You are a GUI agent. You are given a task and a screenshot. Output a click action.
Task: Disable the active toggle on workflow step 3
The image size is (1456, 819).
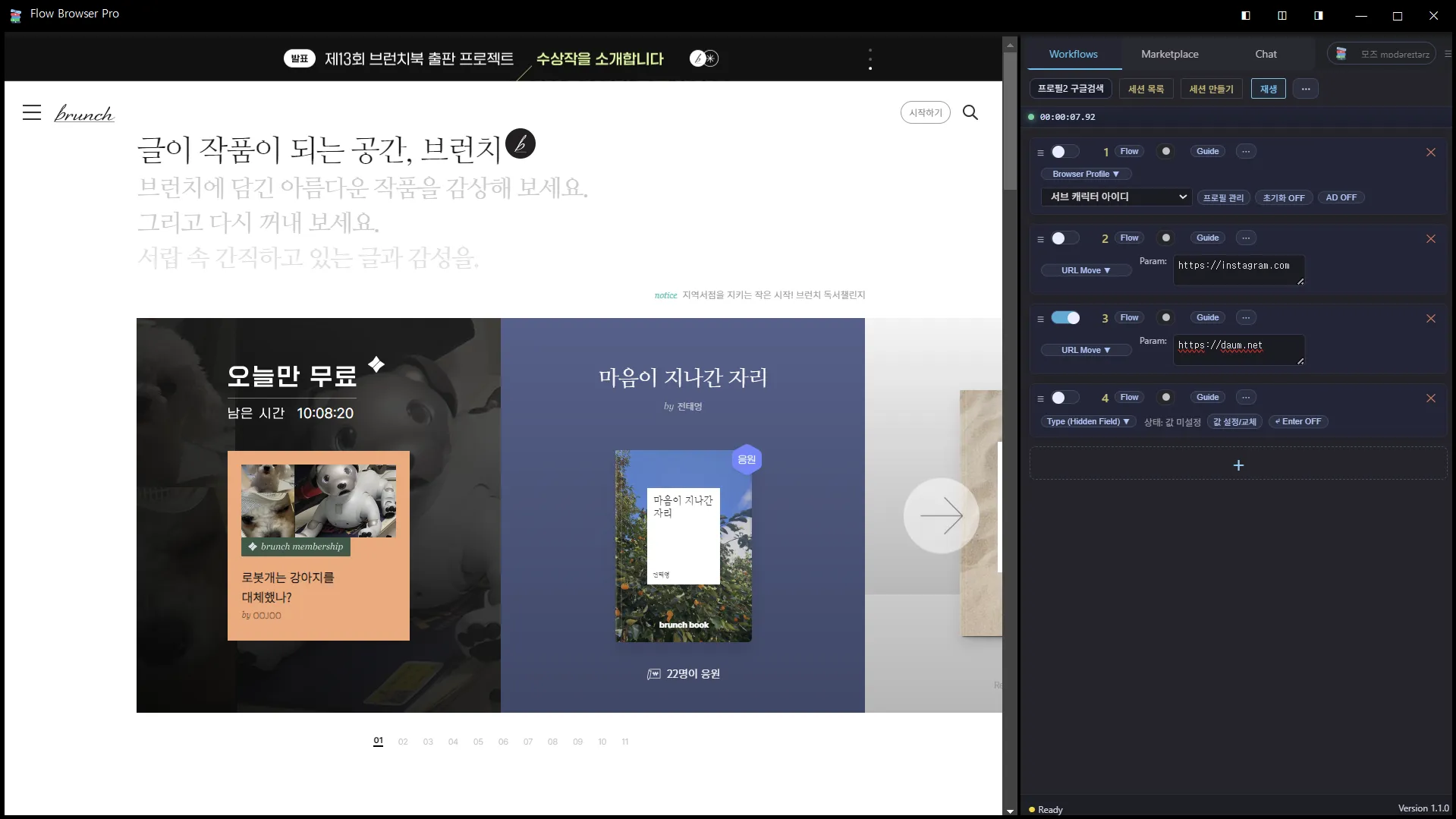(1065, 318)
